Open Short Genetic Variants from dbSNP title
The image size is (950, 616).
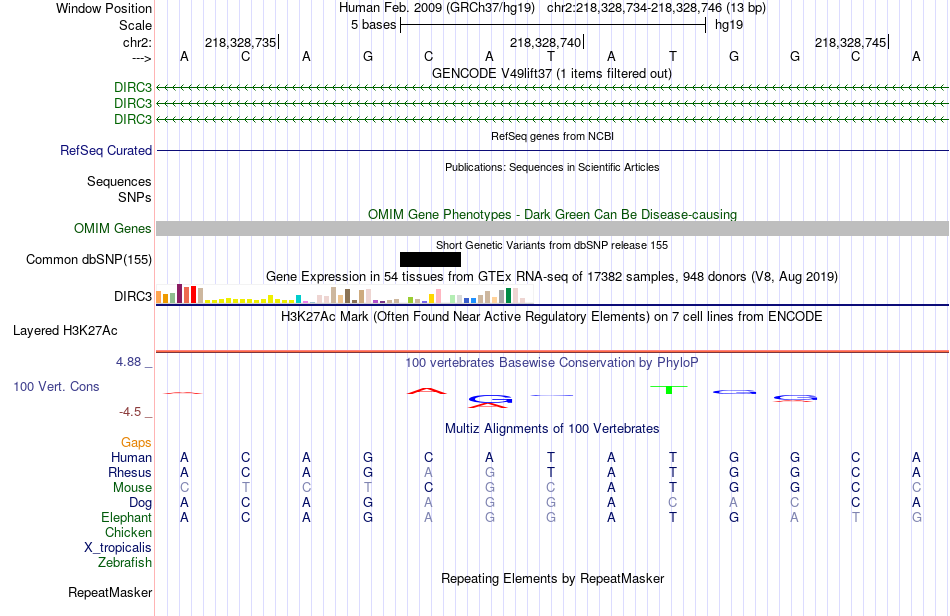[x=552, y=245]
